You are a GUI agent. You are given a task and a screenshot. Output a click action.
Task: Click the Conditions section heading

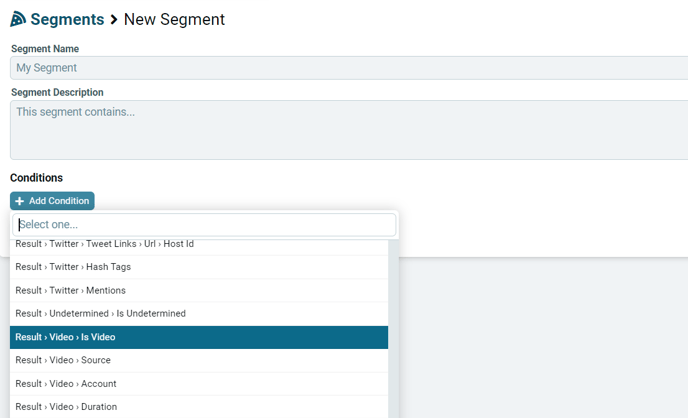tap(36, 178)
